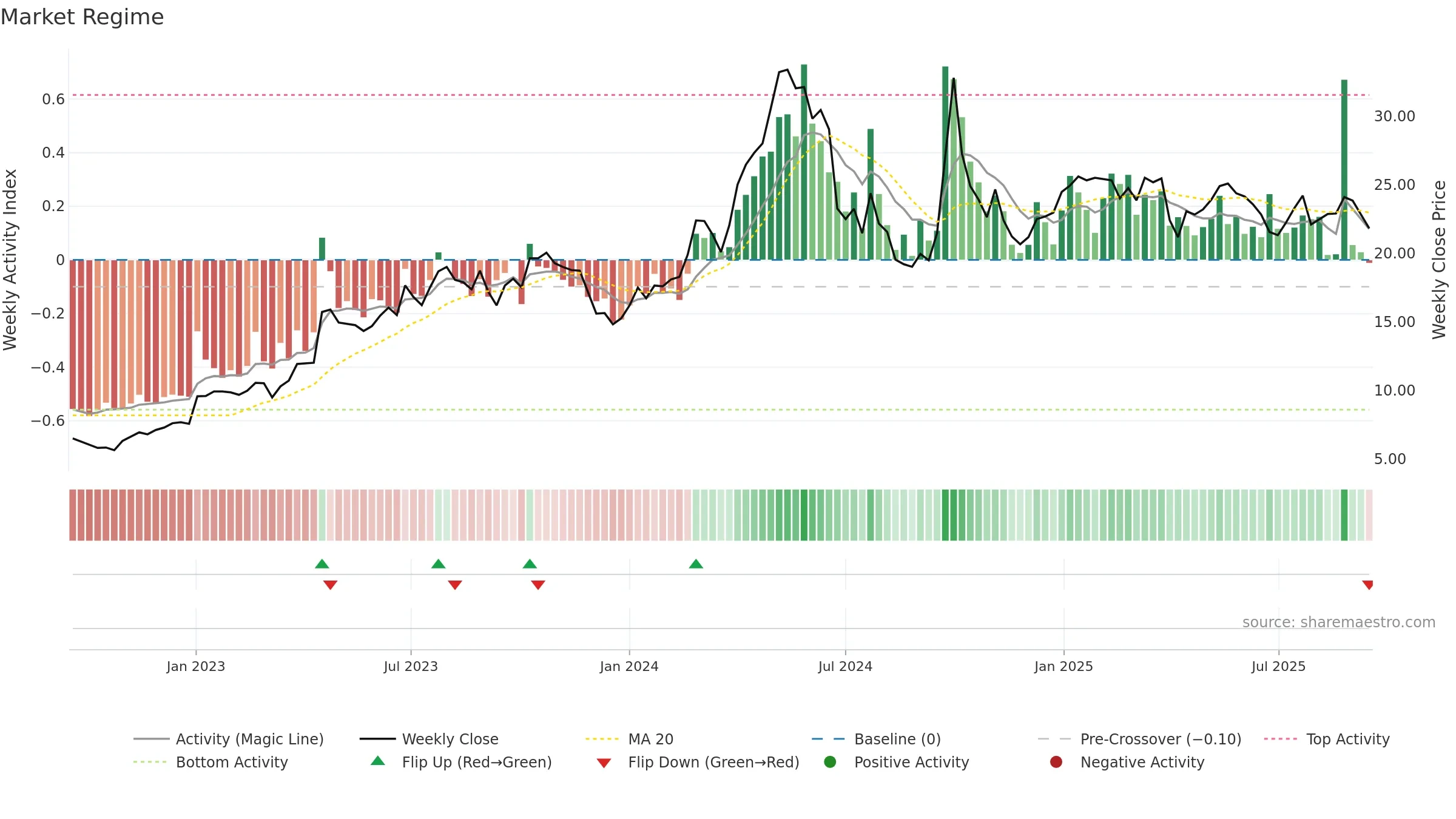Click the 0.6 left axis tick label
This screenshot has height=819, width=1456.
[x=53, y=99]
